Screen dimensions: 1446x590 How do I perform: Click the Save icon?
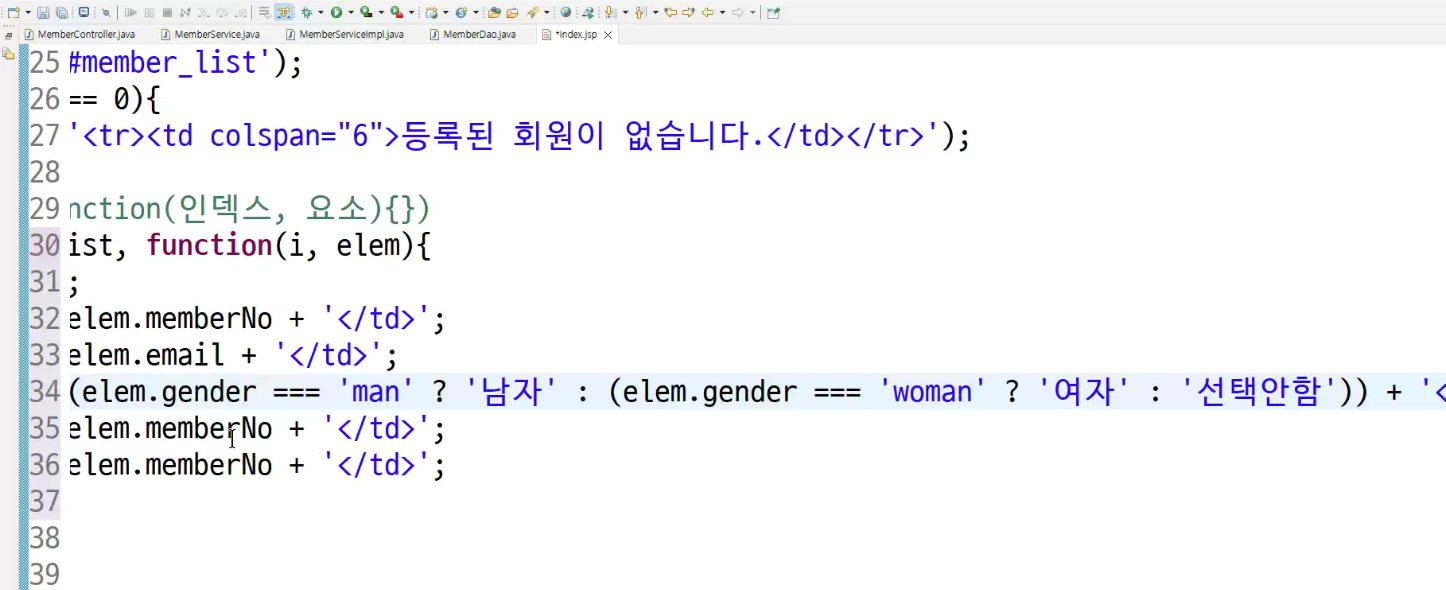[x=43, y=13]
